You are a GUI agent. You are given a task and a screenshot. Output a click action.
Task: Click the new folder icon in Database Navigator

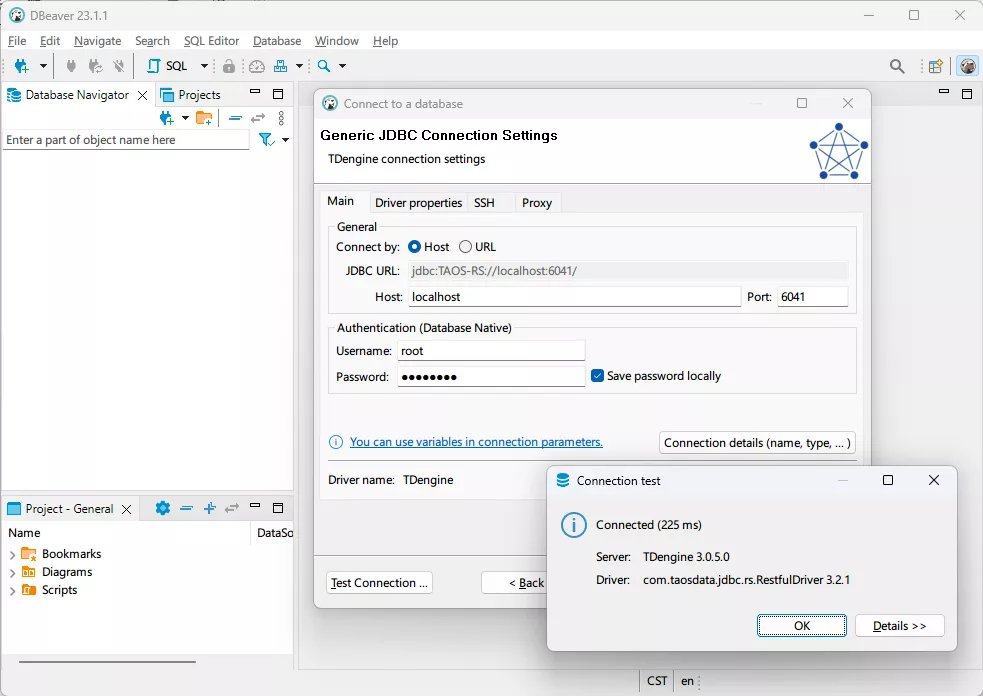pyautogui.click(x=204, y=118)
